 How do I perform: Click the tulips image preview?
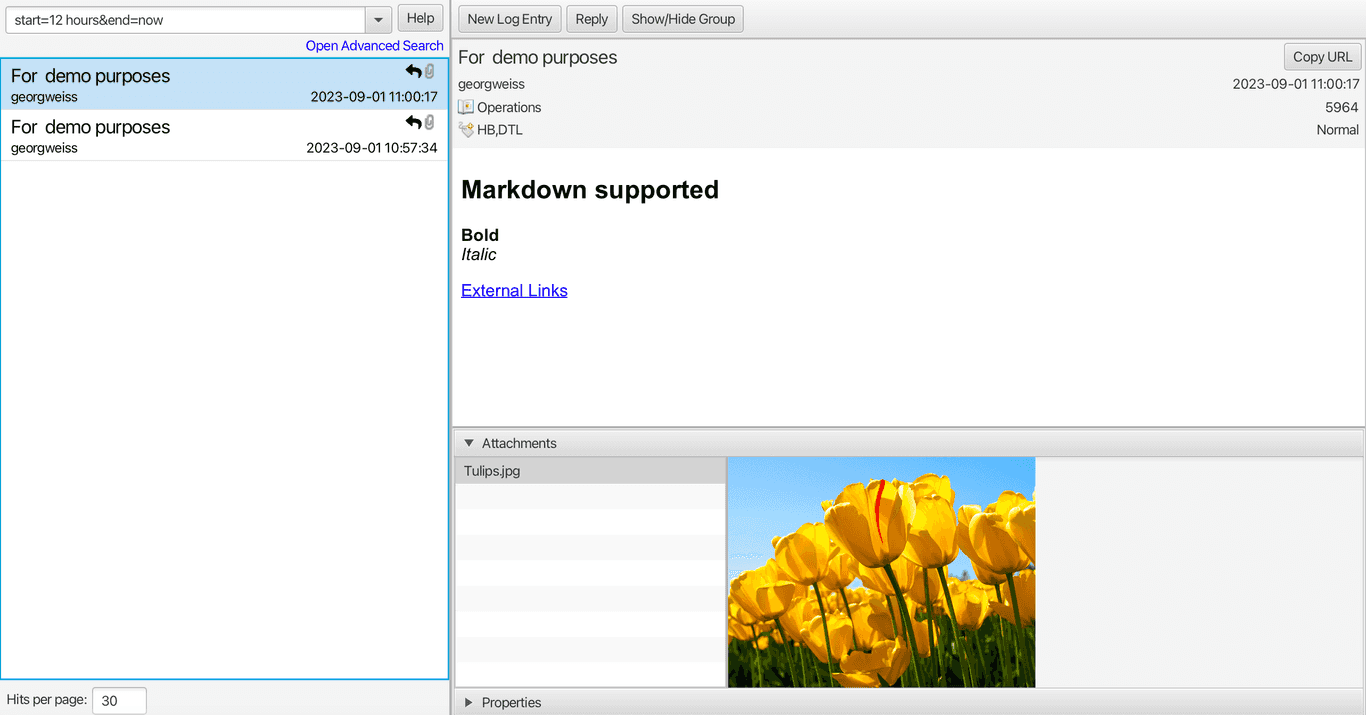881,572
